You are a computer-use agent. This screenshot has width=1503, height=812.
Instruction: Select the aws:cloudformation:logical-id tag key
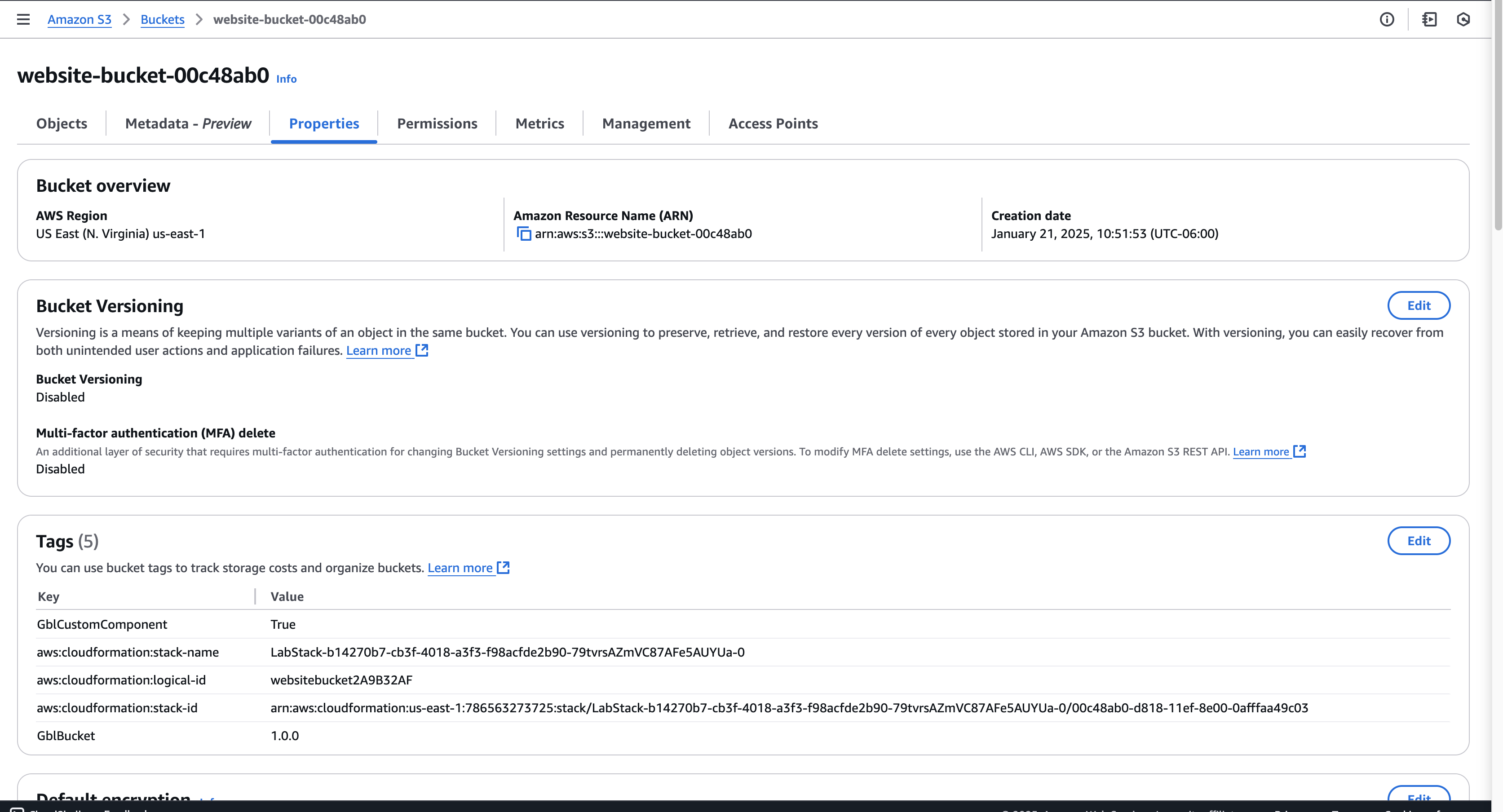121,680
